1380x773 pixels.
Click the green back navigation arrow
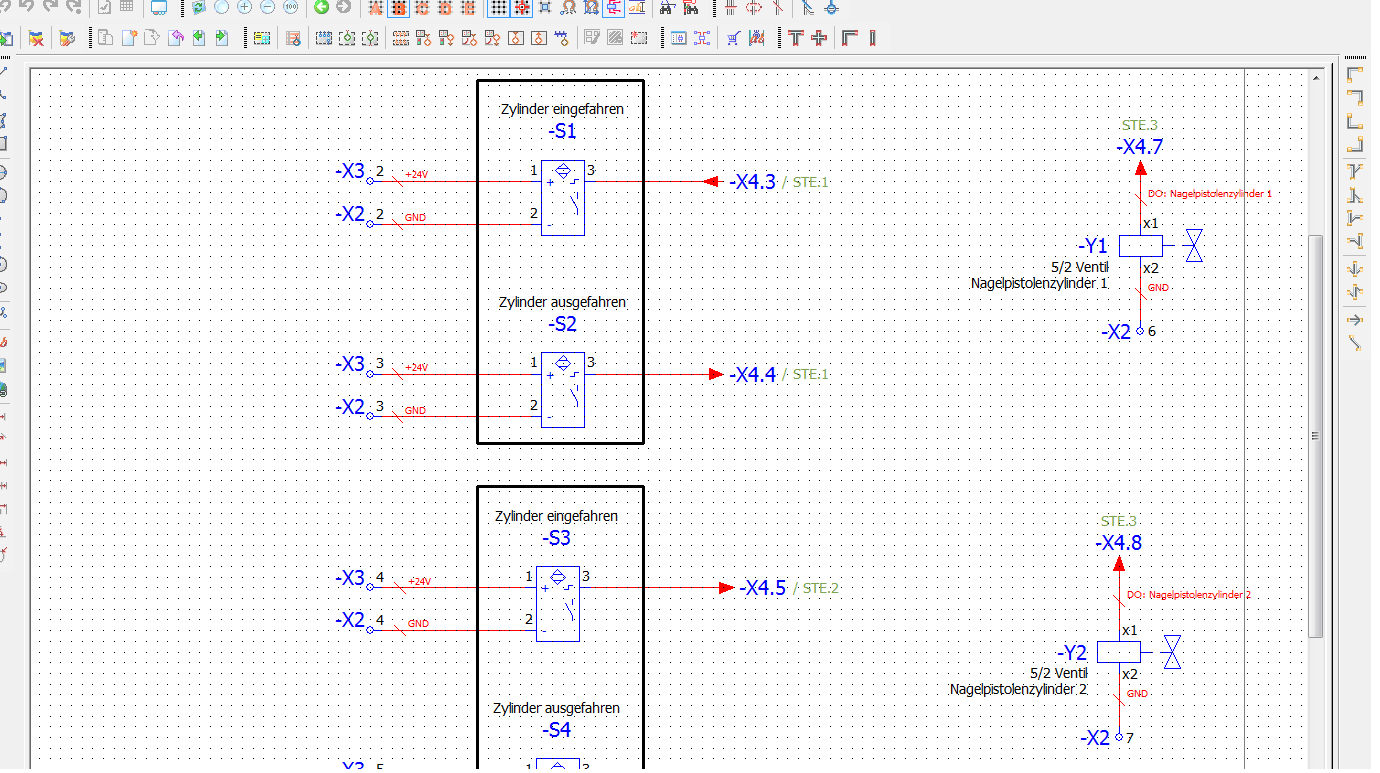click(x=321, y=7)
